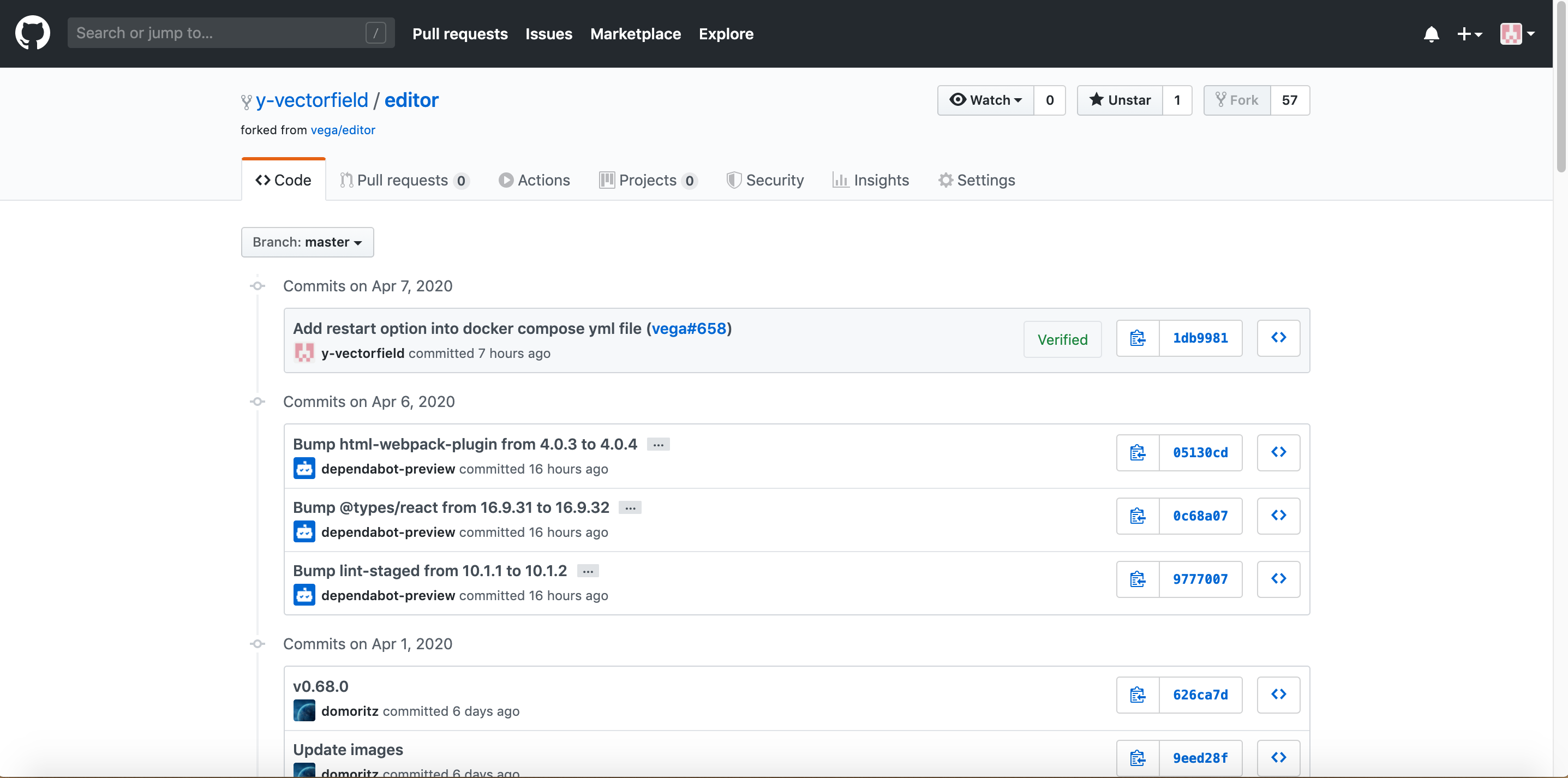
Task: Switch to the Projects tab
Action: 648,180
